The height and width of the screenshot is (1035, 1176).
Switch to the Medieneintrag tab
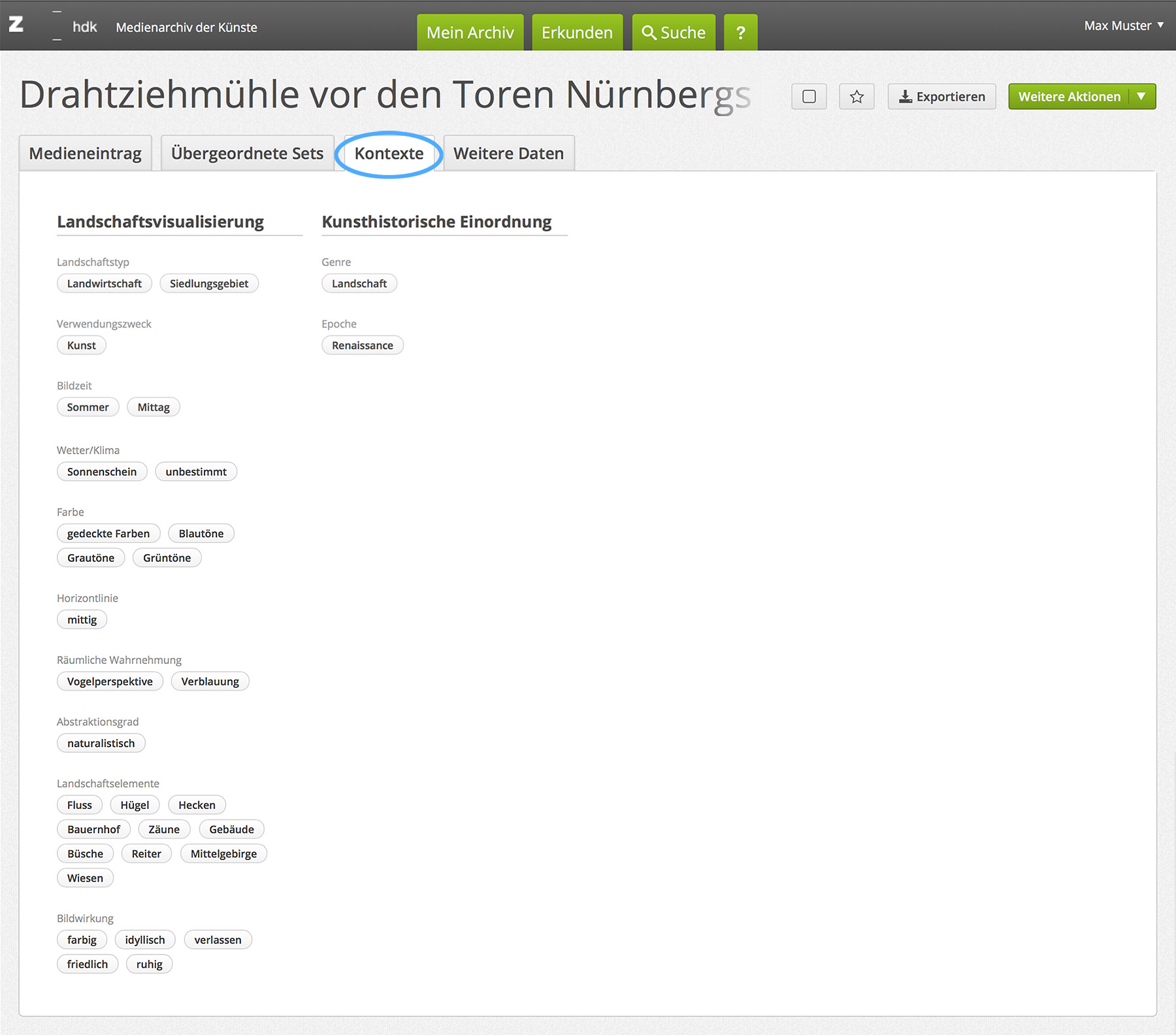(86, 154)
